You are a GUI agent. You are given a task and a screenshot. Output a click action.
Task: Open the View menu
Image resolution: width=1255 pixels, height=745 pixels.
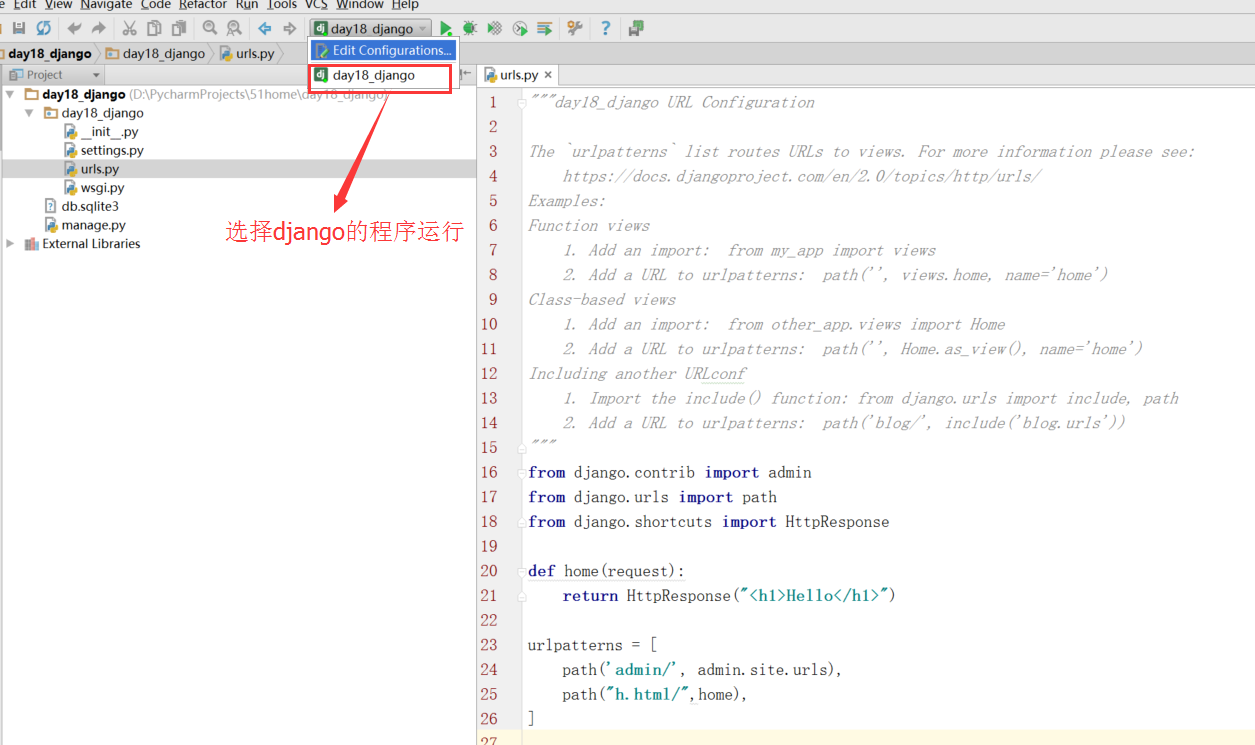[x=58, y=5]
